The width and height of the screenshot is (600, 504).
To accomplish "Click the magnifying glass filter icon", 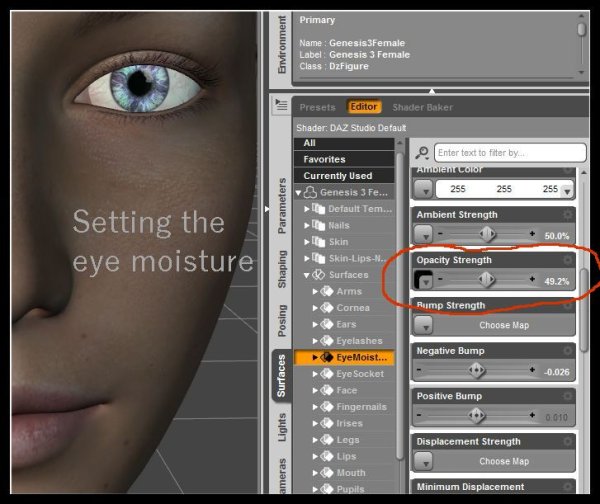I will tap(422, 152).
